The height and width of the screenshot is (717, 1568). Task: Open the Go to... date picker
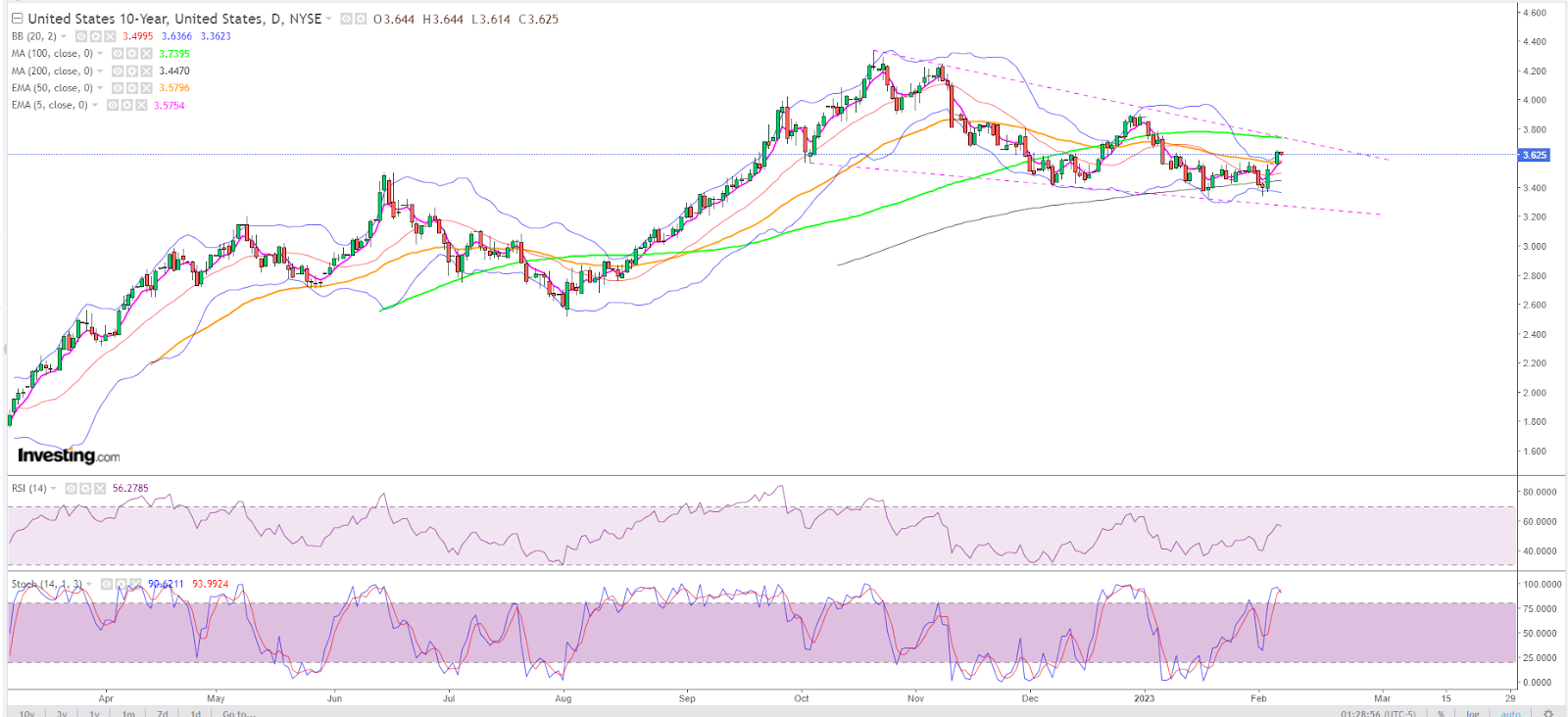[x=239, y=713]
